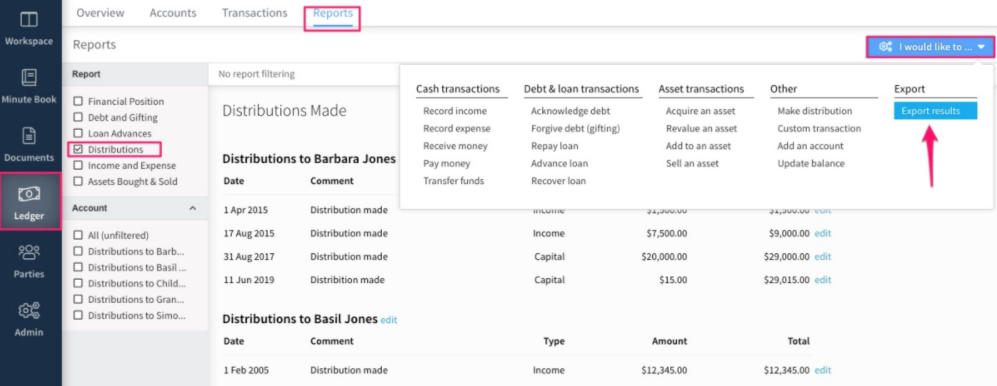Tick the Distributions to Basil account checkbox
The height and width of the screenshot is (386, 997).
coord(78,267)
